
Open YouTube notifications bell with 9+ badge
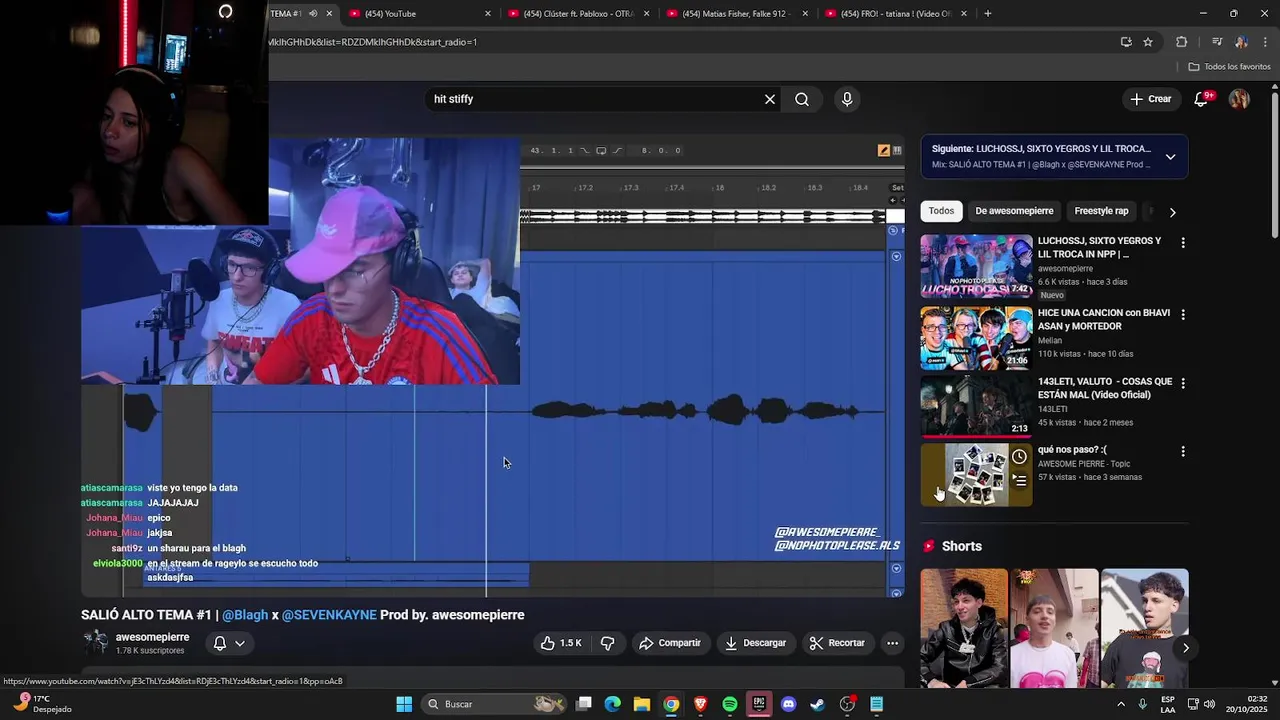[x=1202, y=99]
